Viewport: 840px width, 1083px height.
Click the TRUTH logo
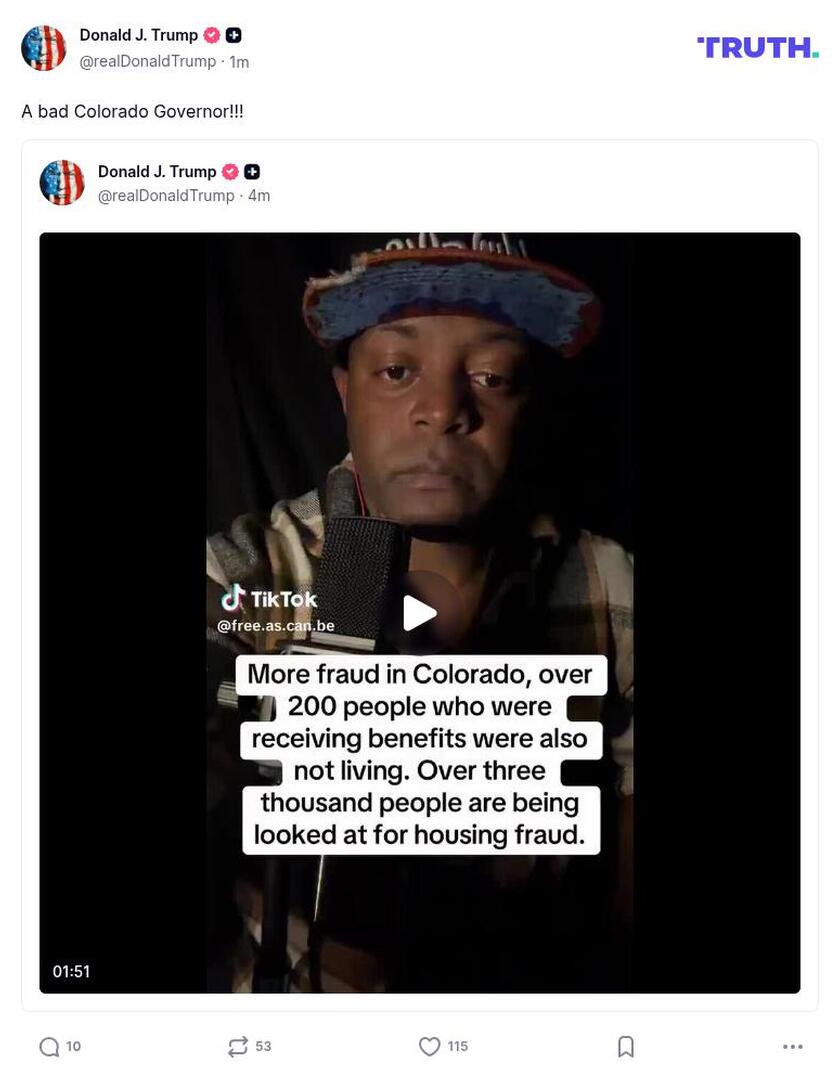pos(758,48)
